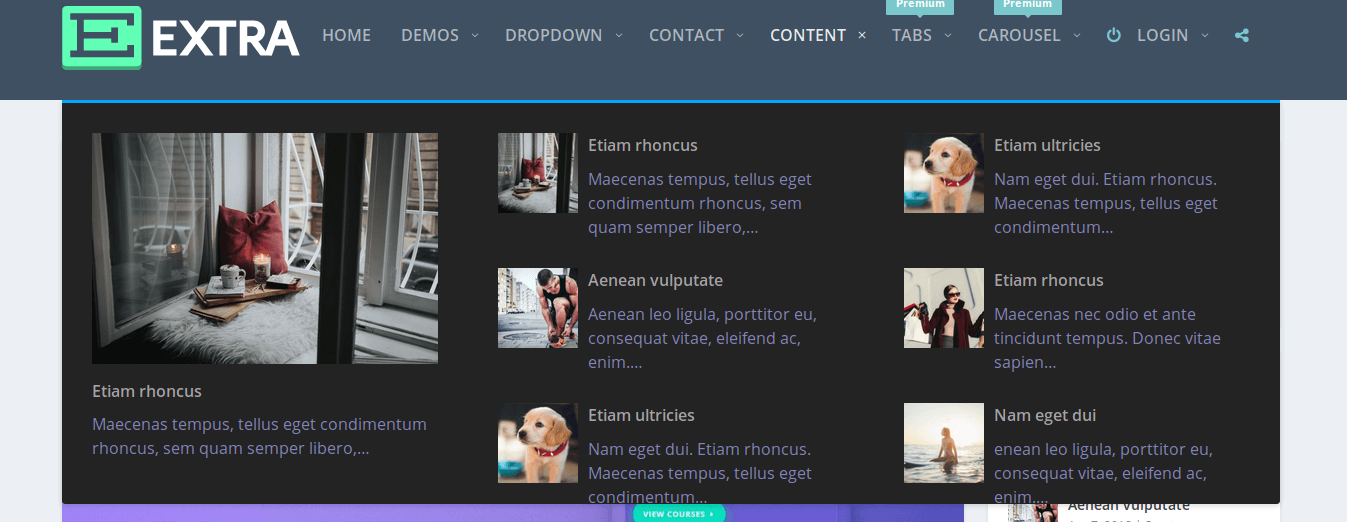Open the Nam eget dui article title

pyautogui.click(x=1045, y=416)
